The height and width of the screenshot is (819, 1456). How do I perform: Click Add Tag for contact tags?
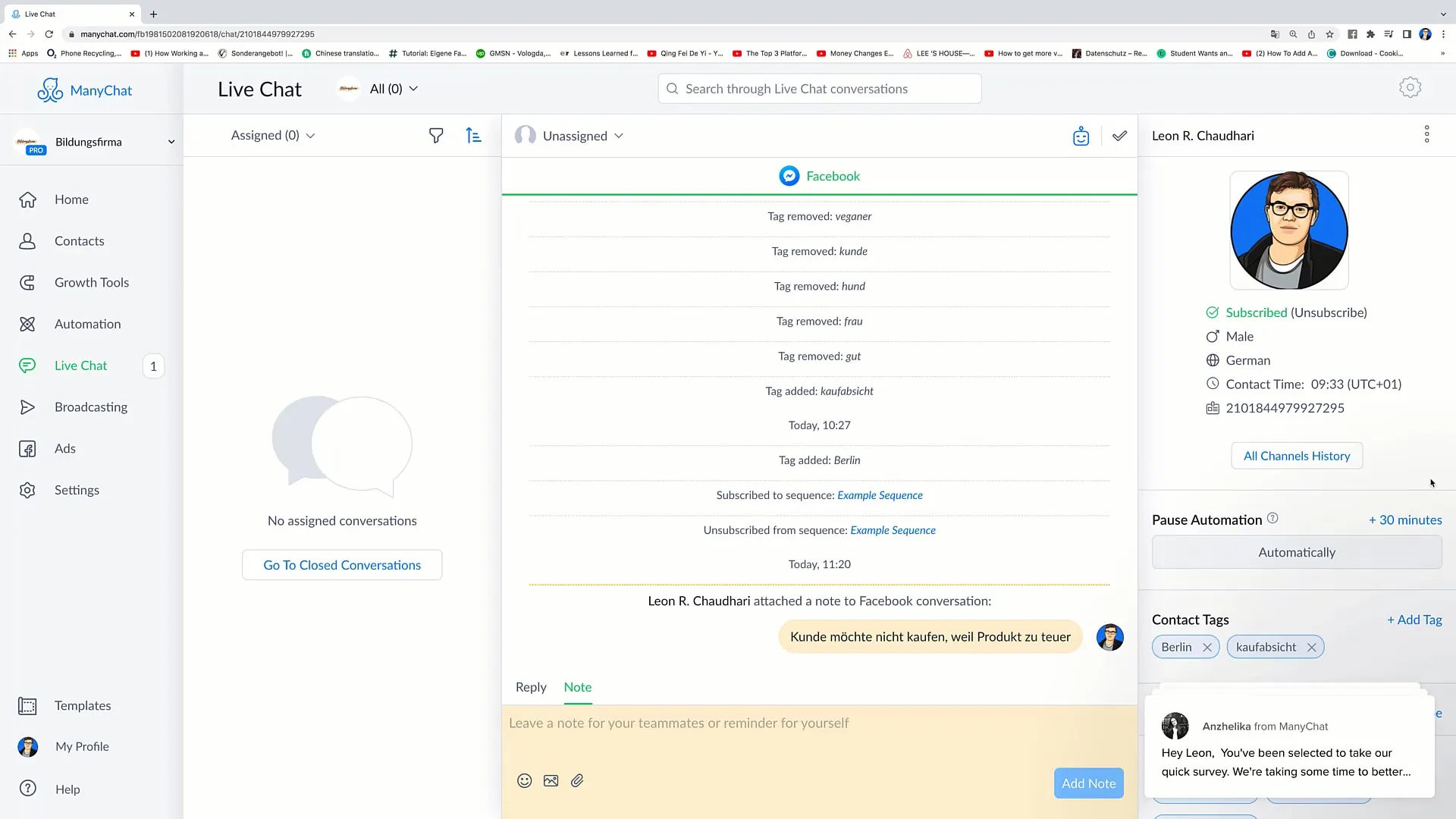click(1415, 619)
